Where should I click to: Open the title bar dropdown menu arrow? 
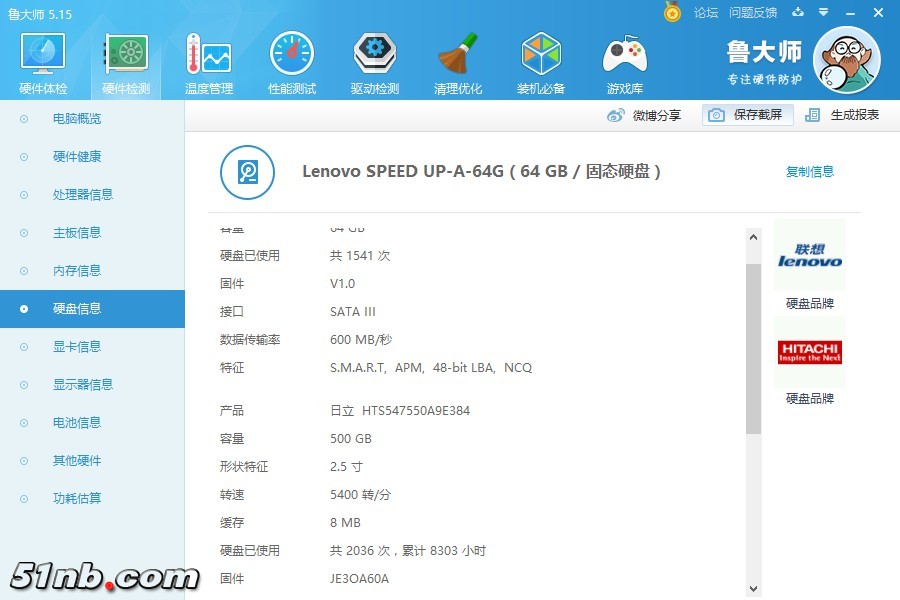pos(824,12)
